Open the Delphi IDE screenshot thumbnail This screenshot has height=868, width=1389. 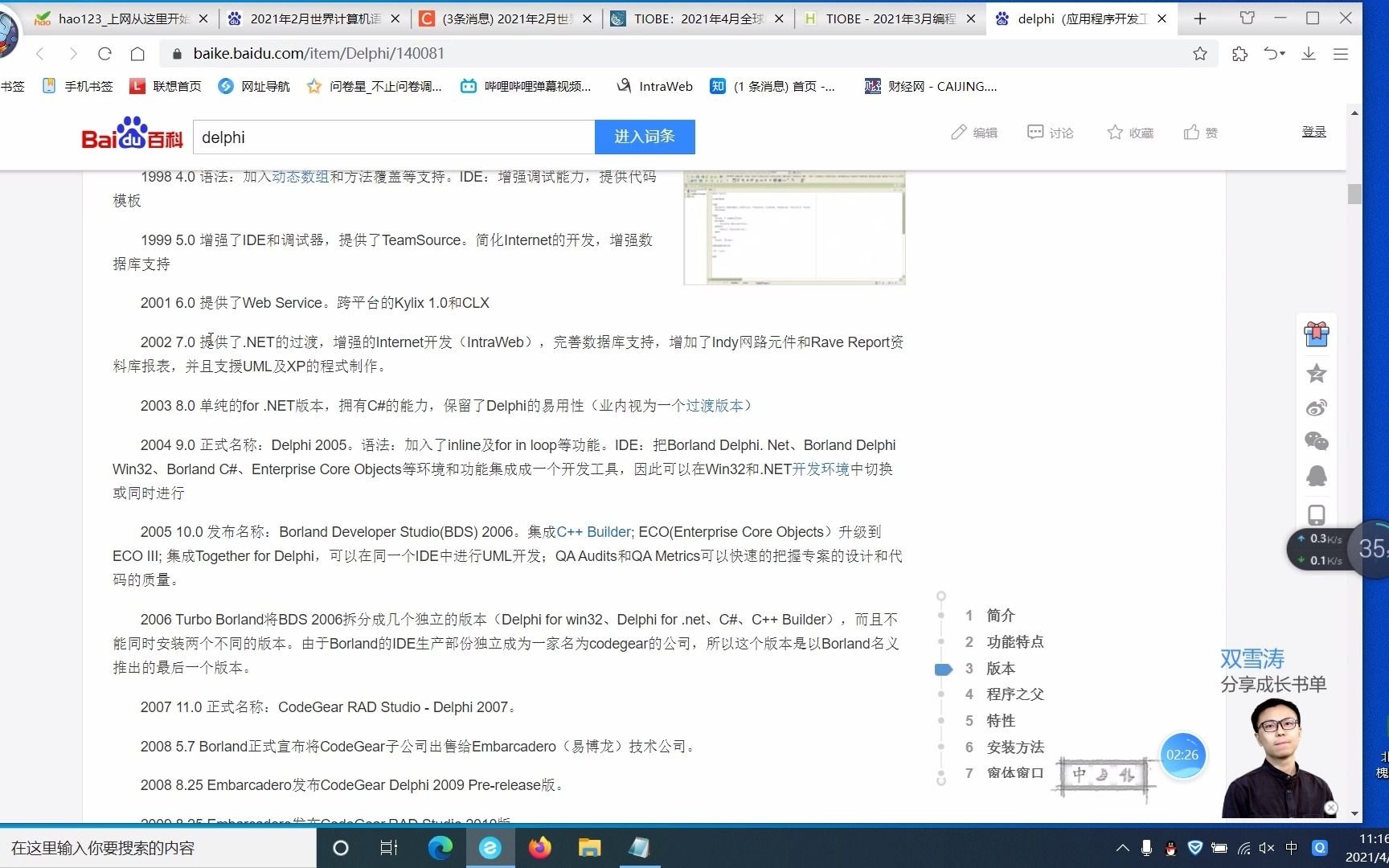tap(794, 227)
